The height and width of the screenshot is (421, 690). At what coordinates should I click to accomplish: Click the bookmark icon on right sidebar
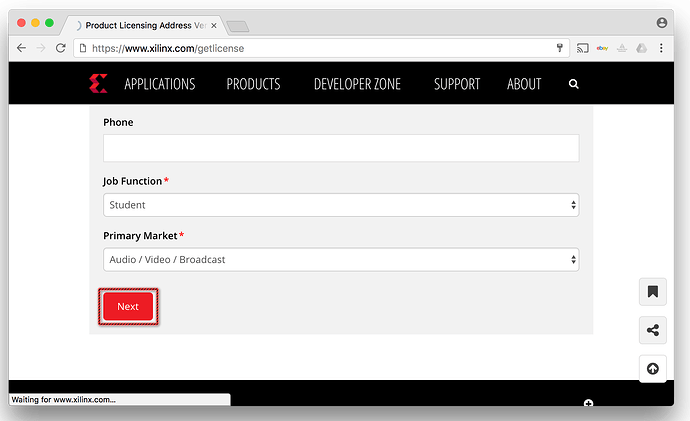click(652, 292)
